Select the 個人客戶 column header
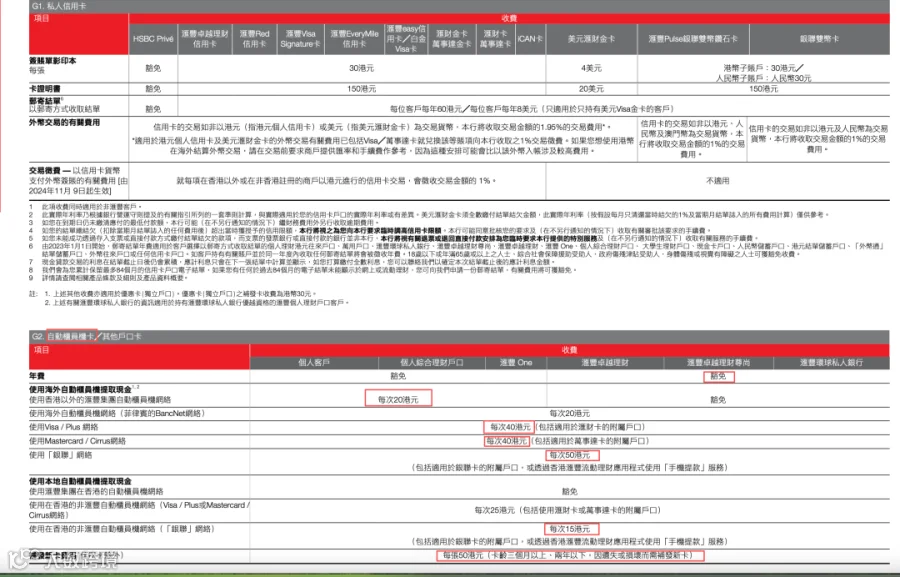Image resolution: width=900 pixels, height=577 pixels. (313, 362)
